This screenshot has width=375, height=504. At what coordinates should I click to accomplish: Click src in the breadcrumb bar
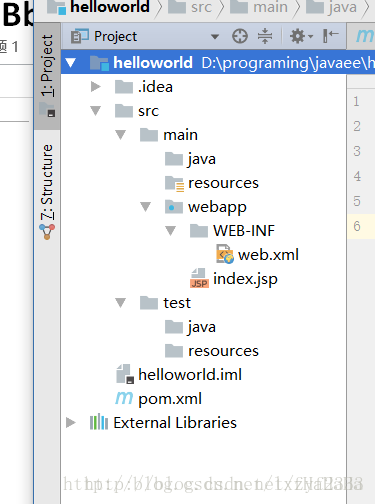[x=201, y=7]
